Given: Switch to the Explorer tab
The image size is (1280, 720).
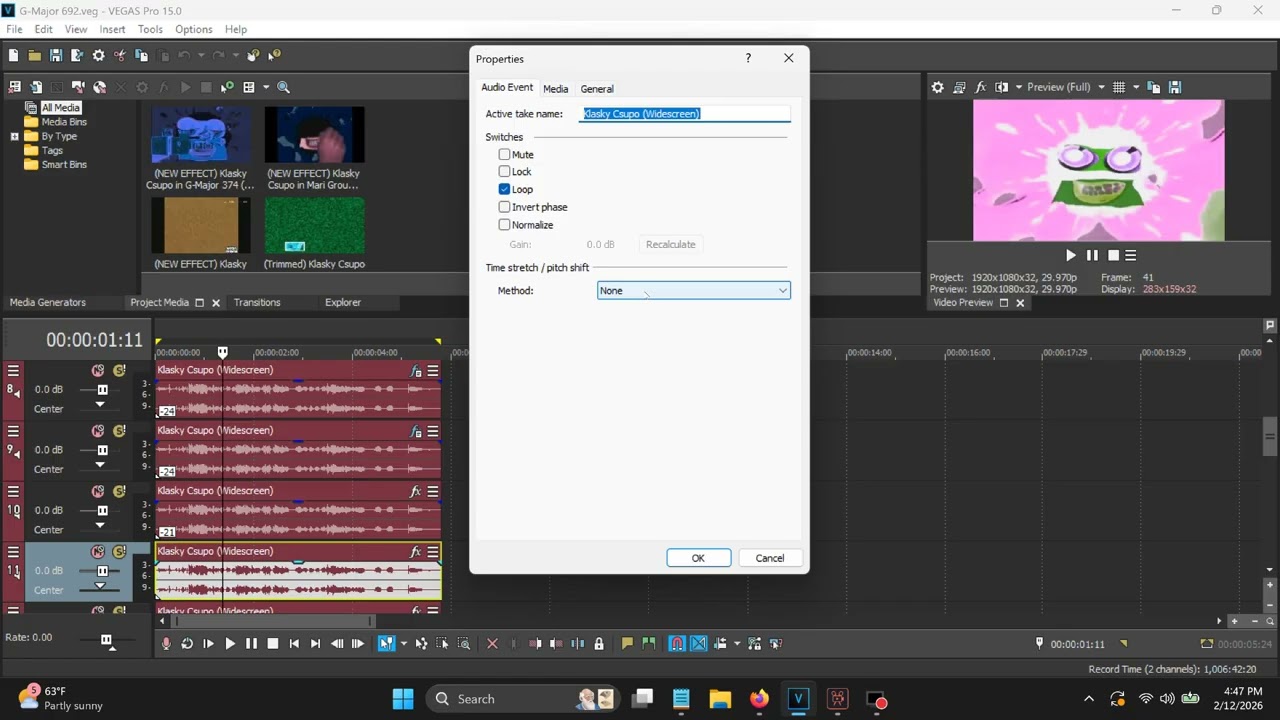Looking at the screenshot, I should tap(343, 303).
